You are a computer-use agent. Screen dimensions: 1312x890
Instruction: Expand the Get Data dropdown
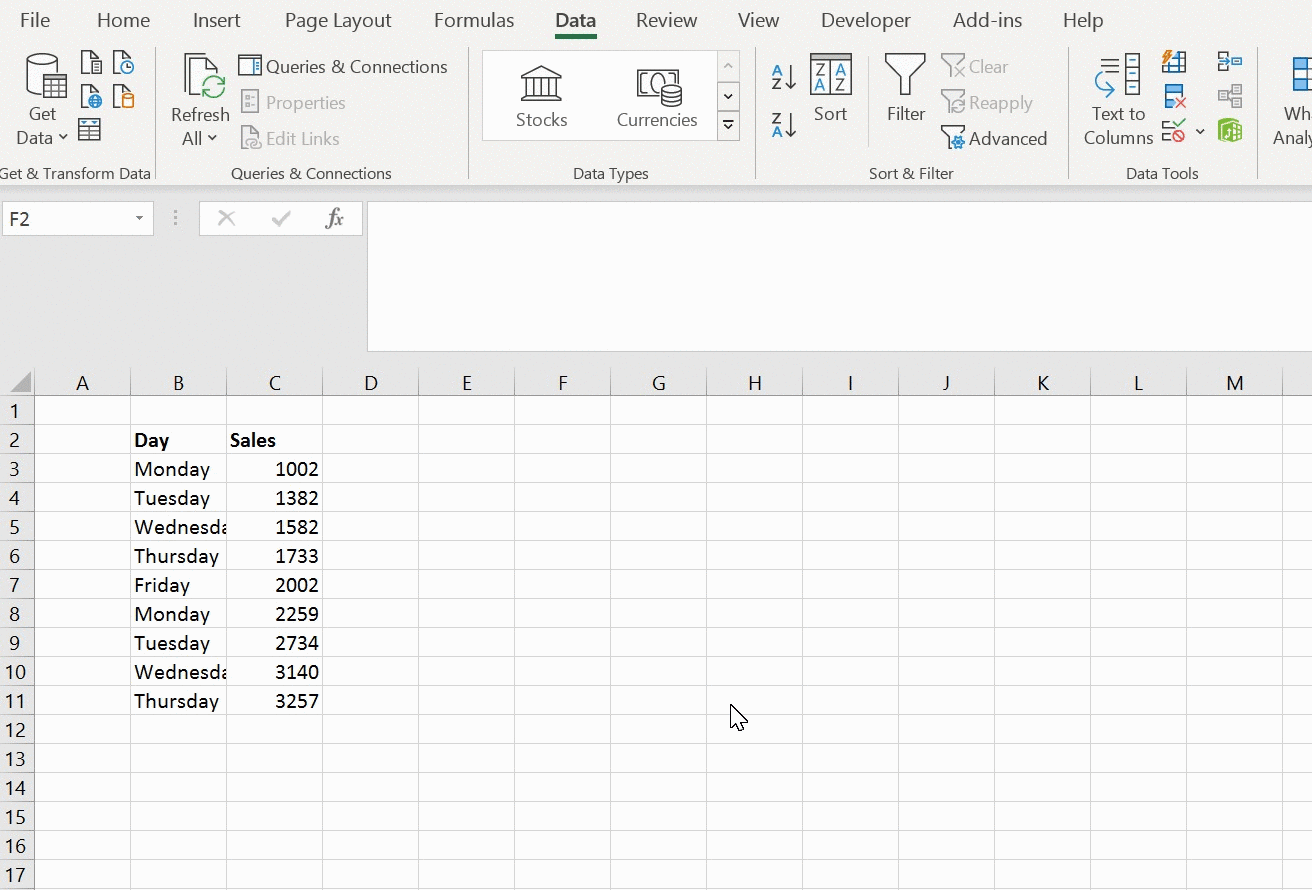coord(43,138)
